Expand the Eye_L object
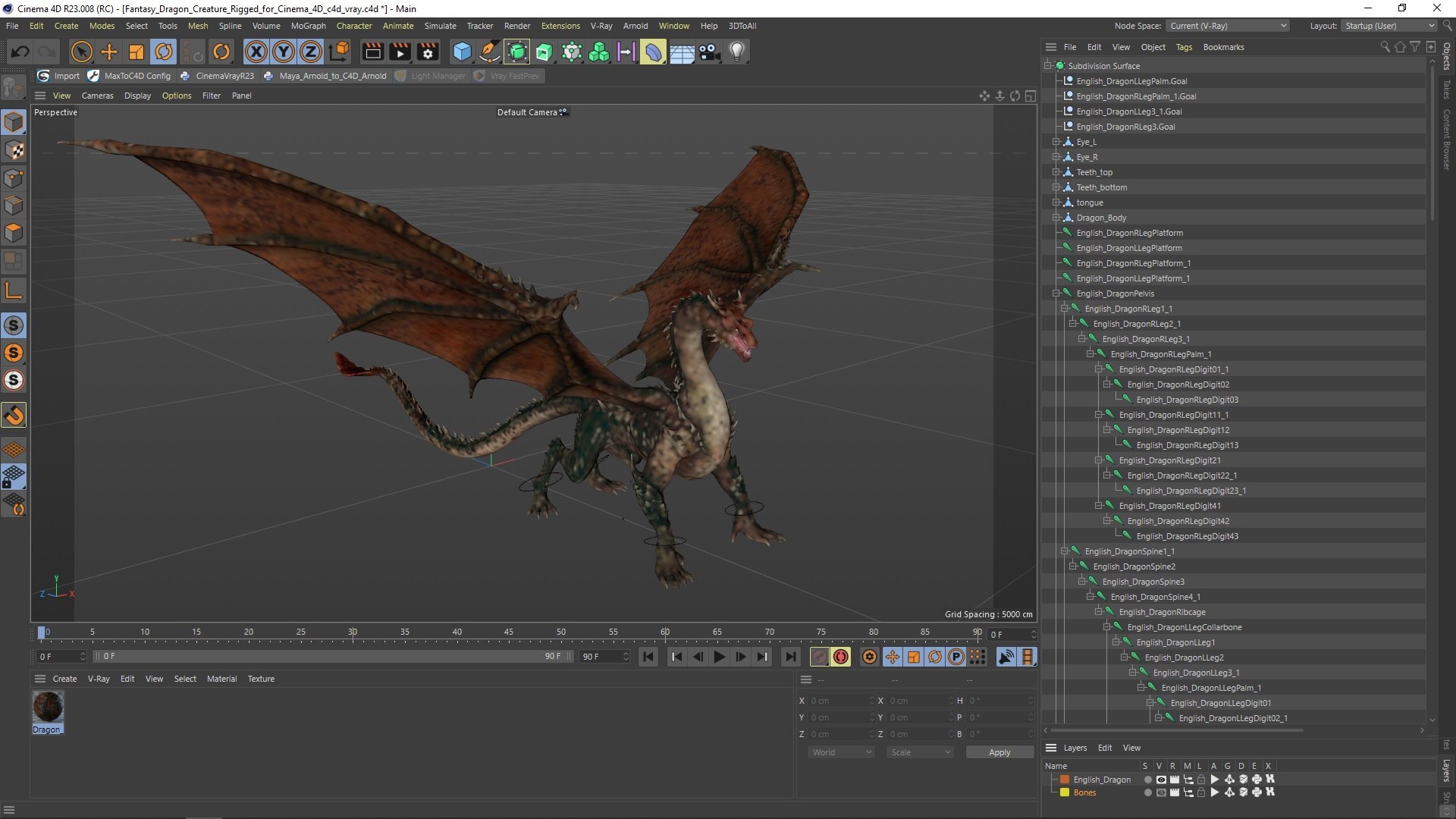Image resolution: width=1456 pixels, height=819 pixels. point(1056,142)
